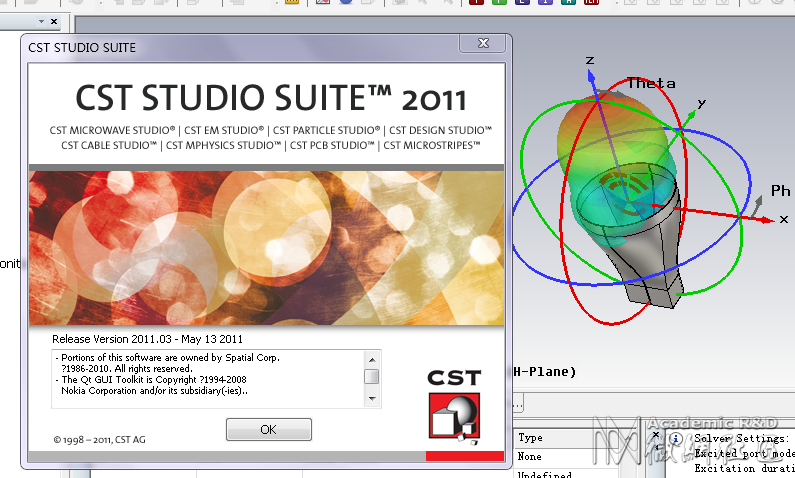
Task: Click the Spatial Corp license text
Action: [170, 362]
